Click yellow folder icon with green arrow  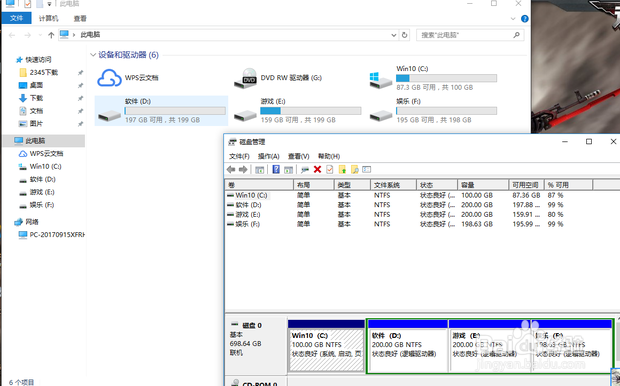point(342,170)
